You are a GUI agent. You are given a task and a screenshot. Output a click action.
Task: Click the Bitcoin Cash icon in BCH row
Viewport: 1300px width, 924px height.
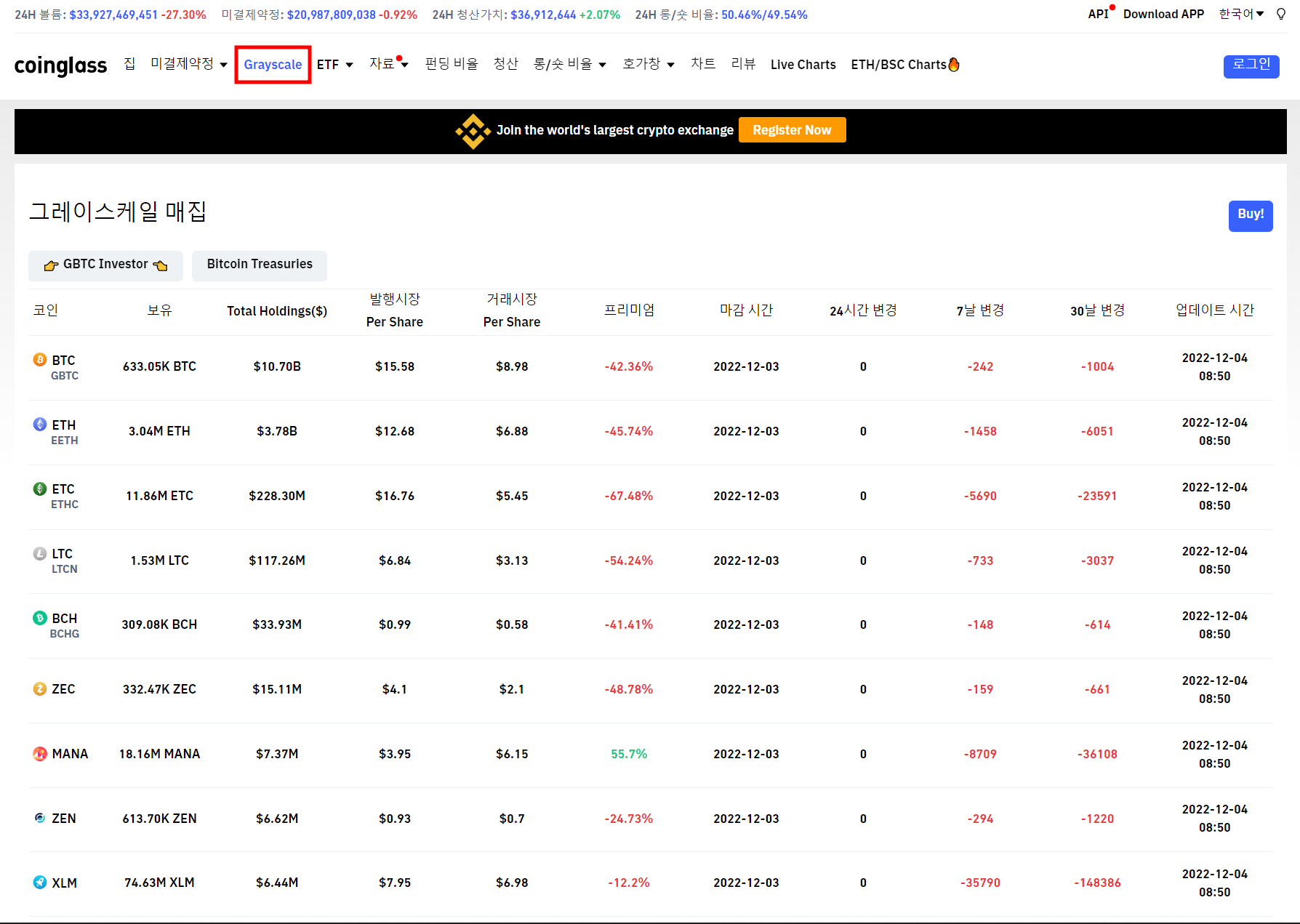click(40, 617)
